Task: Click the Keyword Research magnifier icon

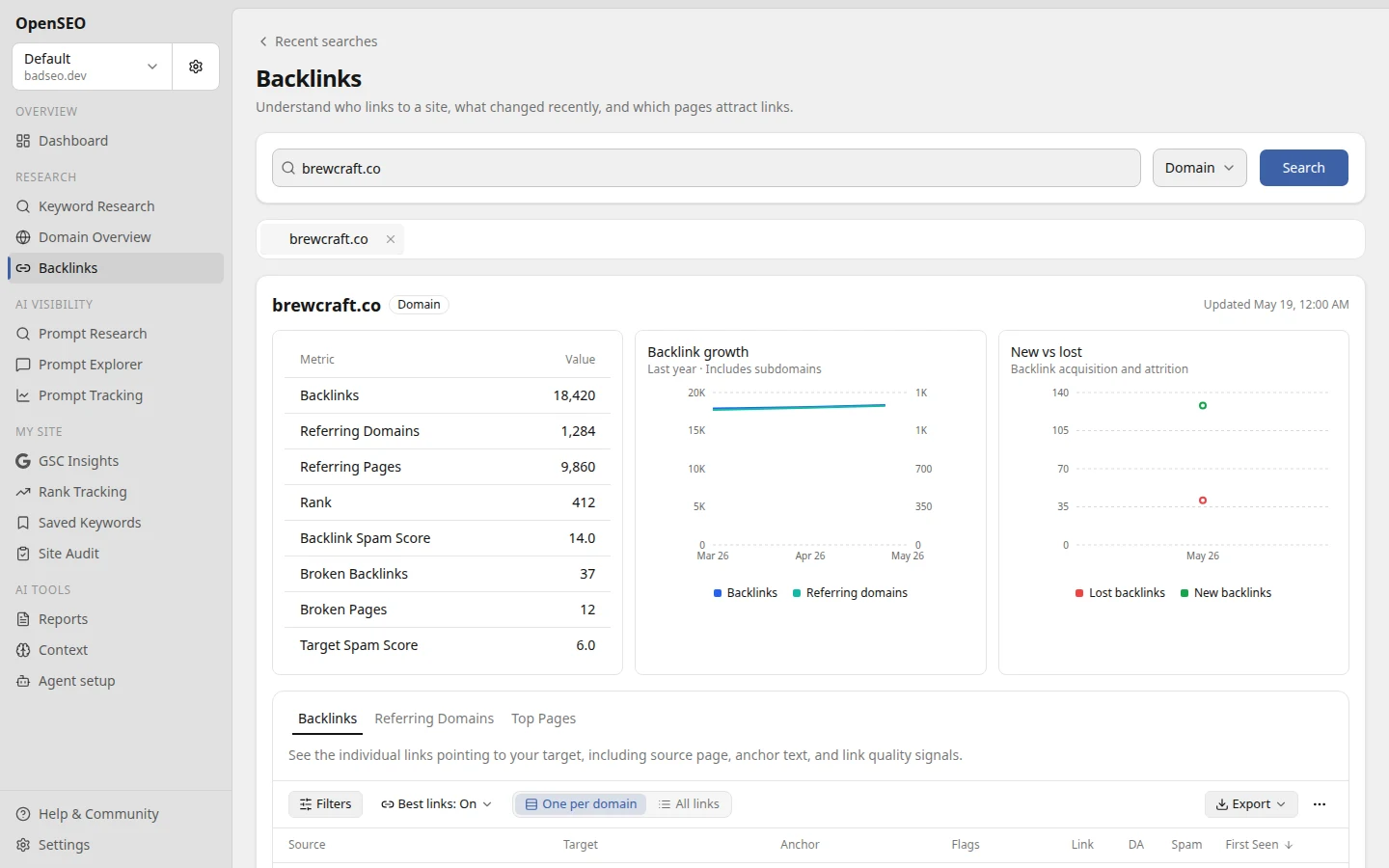Action: coord(23,206)
